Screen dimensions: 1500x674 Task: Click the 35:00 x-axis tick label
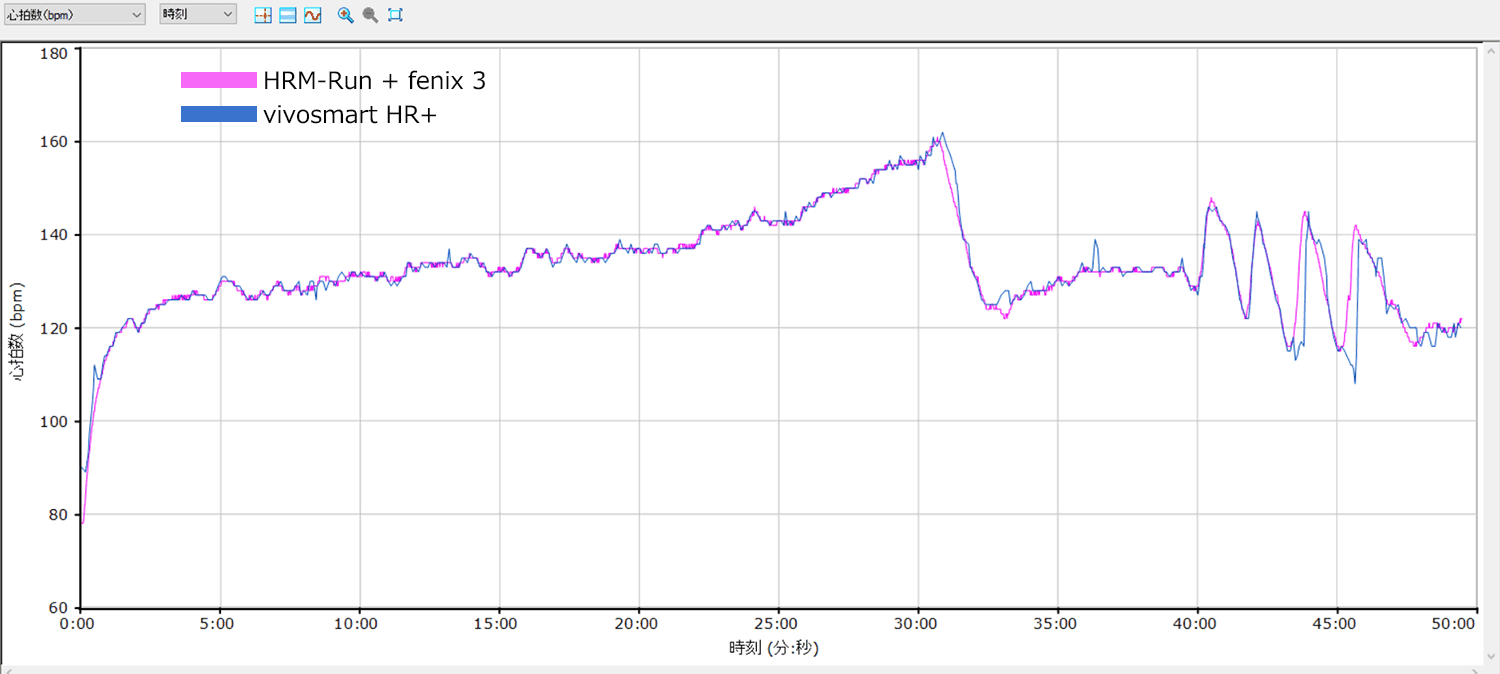[x=1055, y=624]
